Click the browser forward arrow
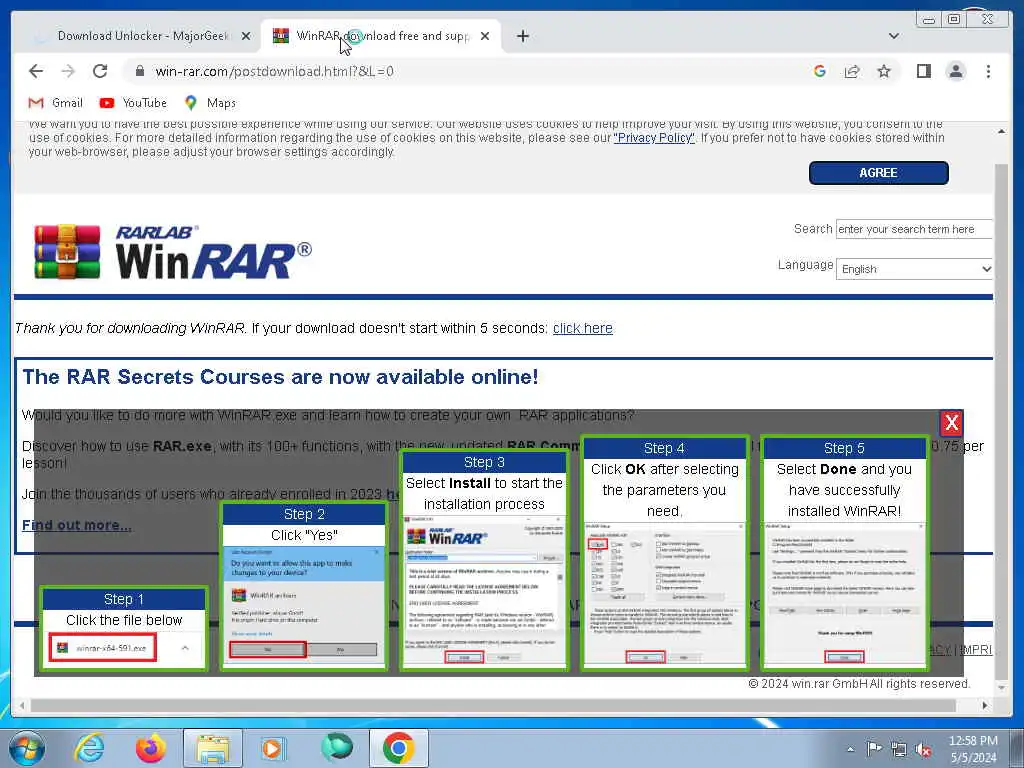Image resolution: width=1024 pixels, height=768 pixels. point(68,71)
